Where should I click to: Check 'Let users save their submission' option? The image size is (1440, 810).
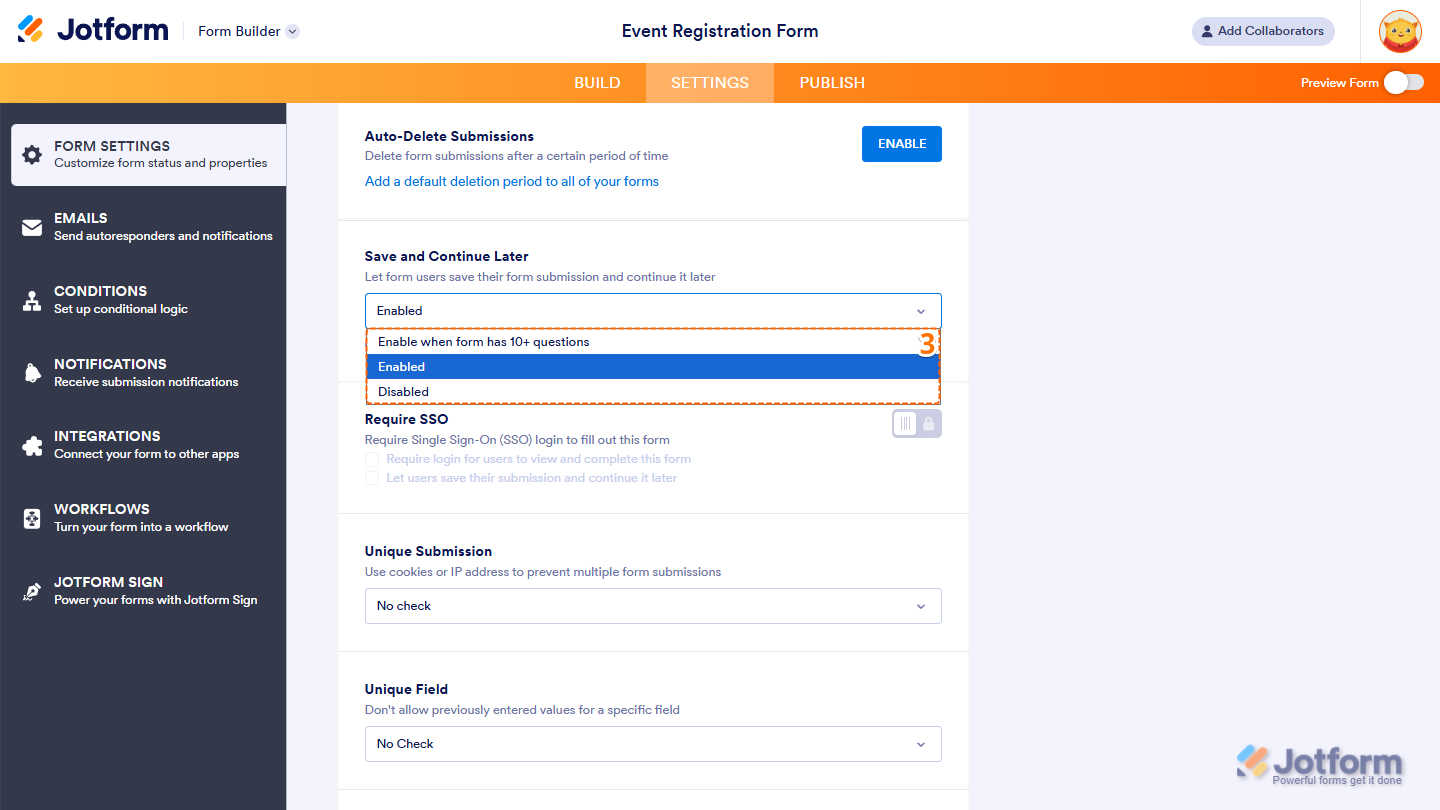(x=371, y=477)
